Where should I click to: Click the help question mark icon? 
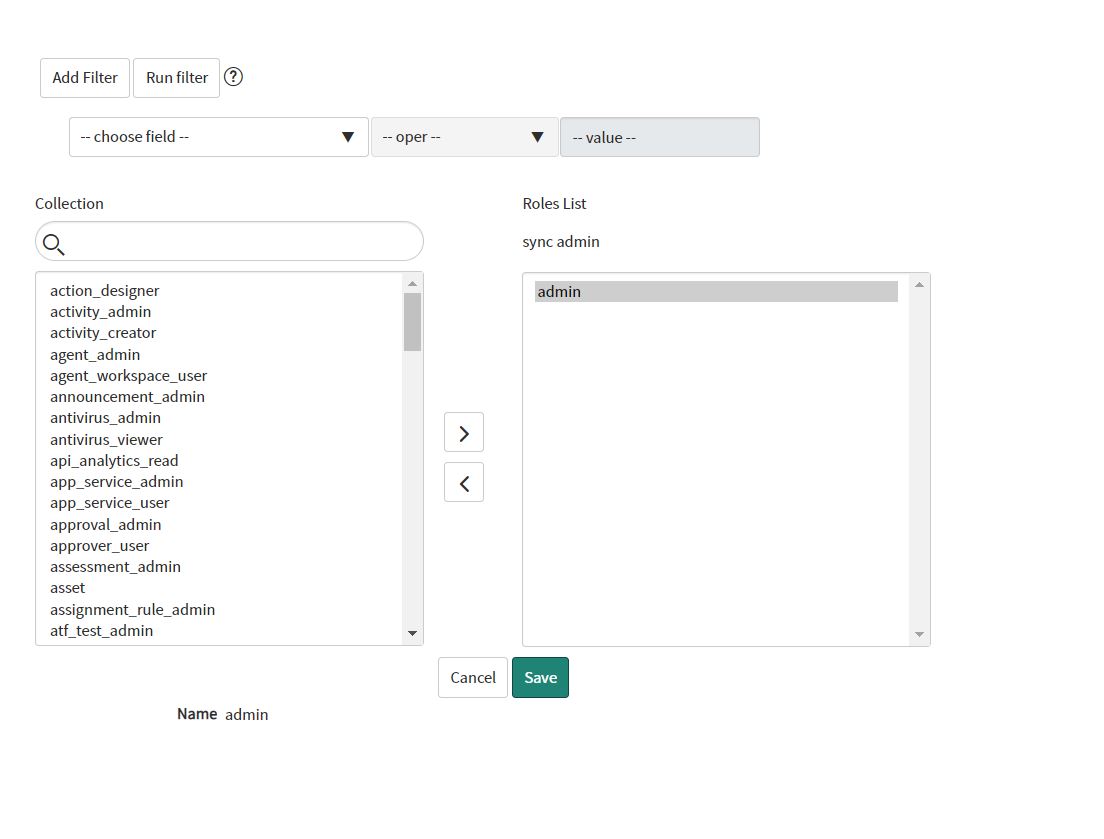click(x=233, y=76)
